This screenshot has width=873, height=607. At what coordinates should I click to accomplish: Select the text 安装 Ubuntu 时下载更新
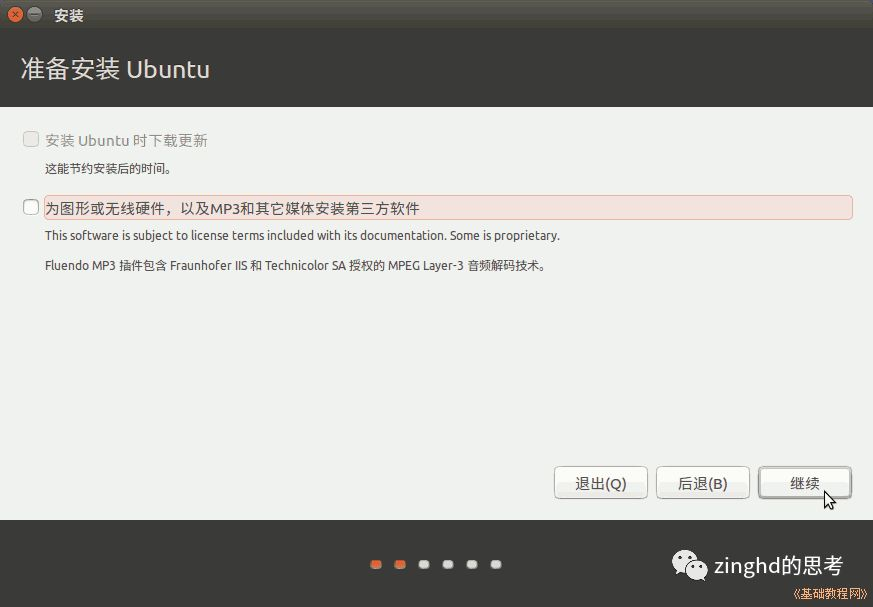pyautogui.click(x=126, y=140)
